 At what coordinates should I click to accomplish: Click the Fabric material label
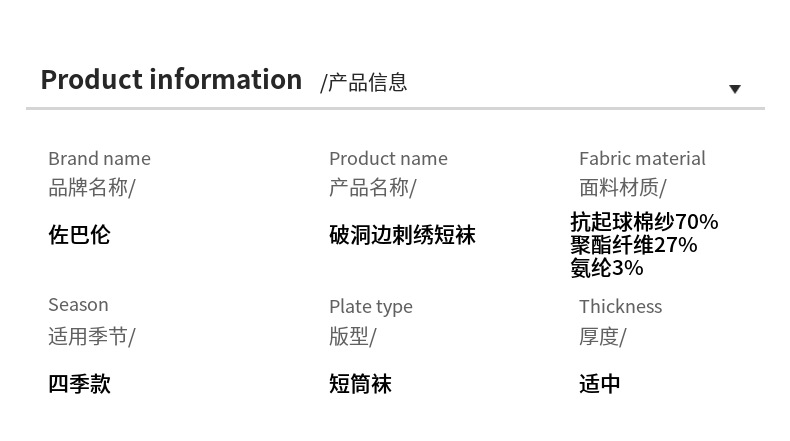click(x=642, y=158)
